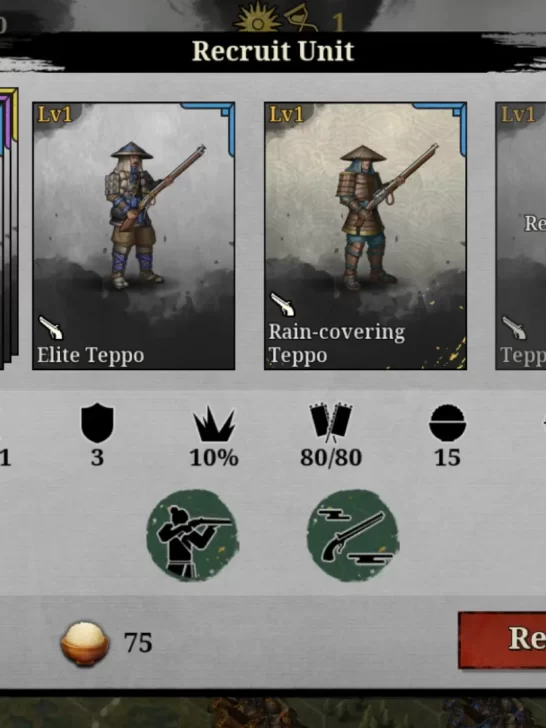Tap the 75 rice cost value
The height and width of the screenshot is (728, 546).
click(138, 643)
